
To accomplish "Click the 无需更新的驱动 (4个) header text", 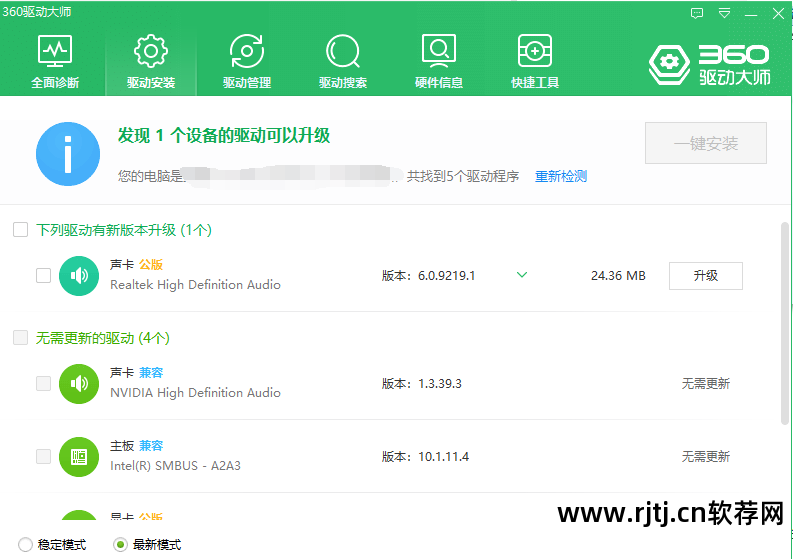I will tap(103, 338).
